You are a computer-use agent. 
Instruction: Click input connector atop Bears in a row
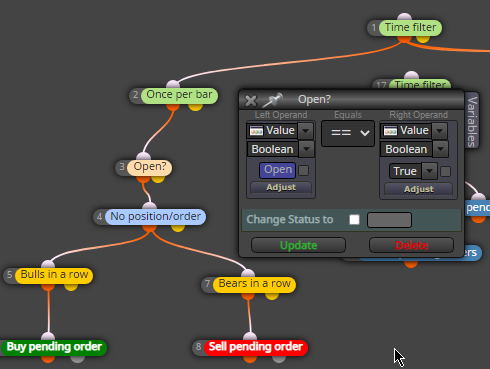pyautogui.click(x=248, y=273)
